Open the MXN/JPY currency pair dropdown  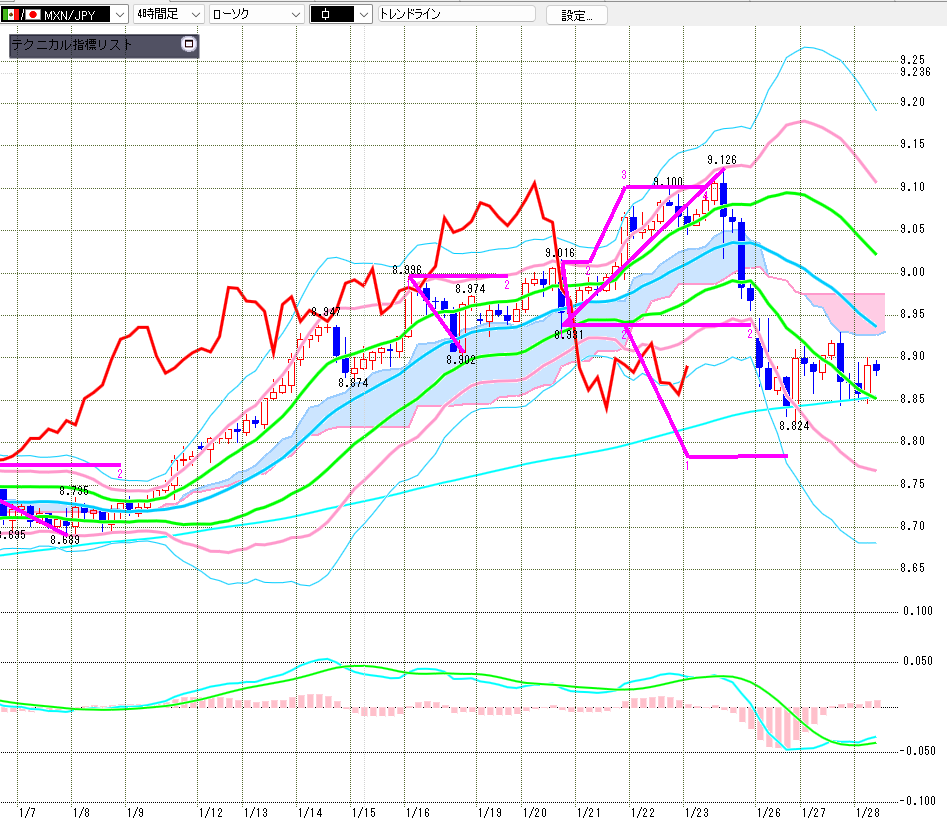point(119,14)
